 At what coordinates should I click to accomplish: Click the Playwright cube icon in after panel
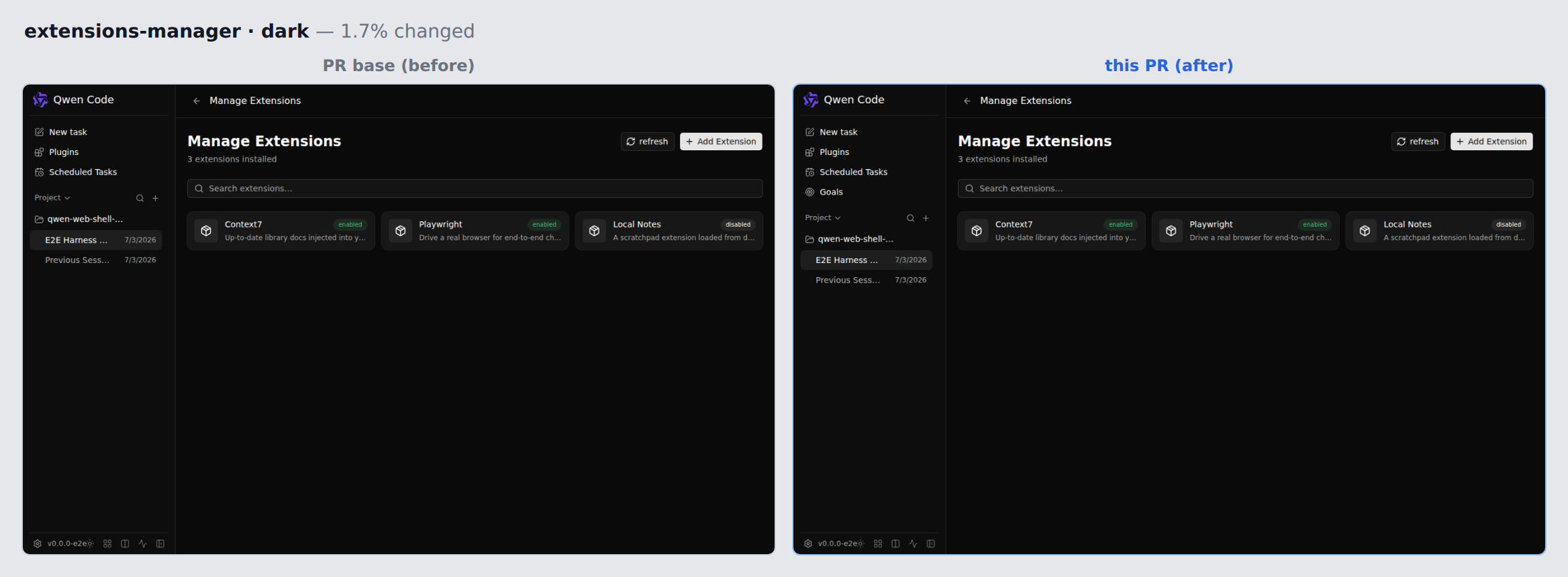tap(1171, 231)
